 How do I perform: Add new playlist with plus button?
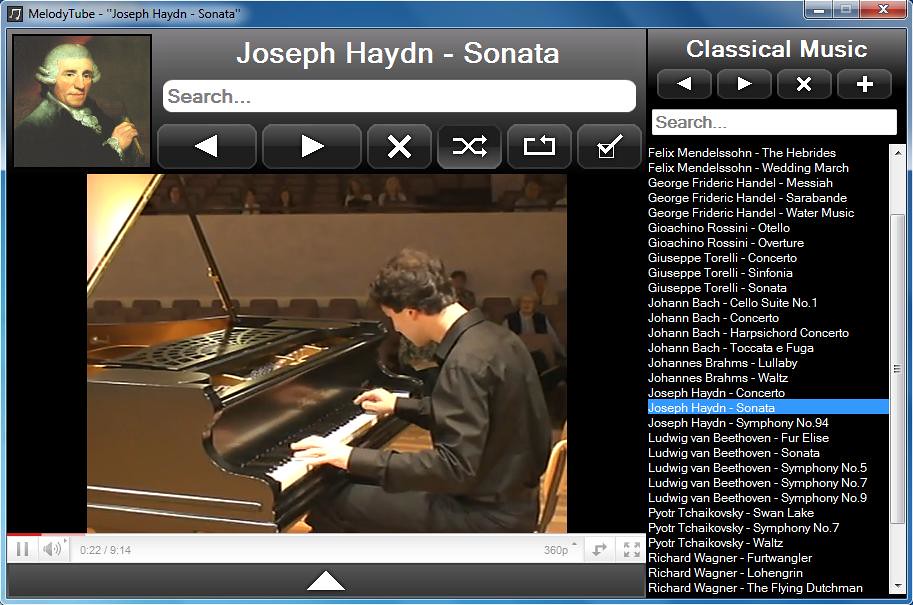[864, 84]
